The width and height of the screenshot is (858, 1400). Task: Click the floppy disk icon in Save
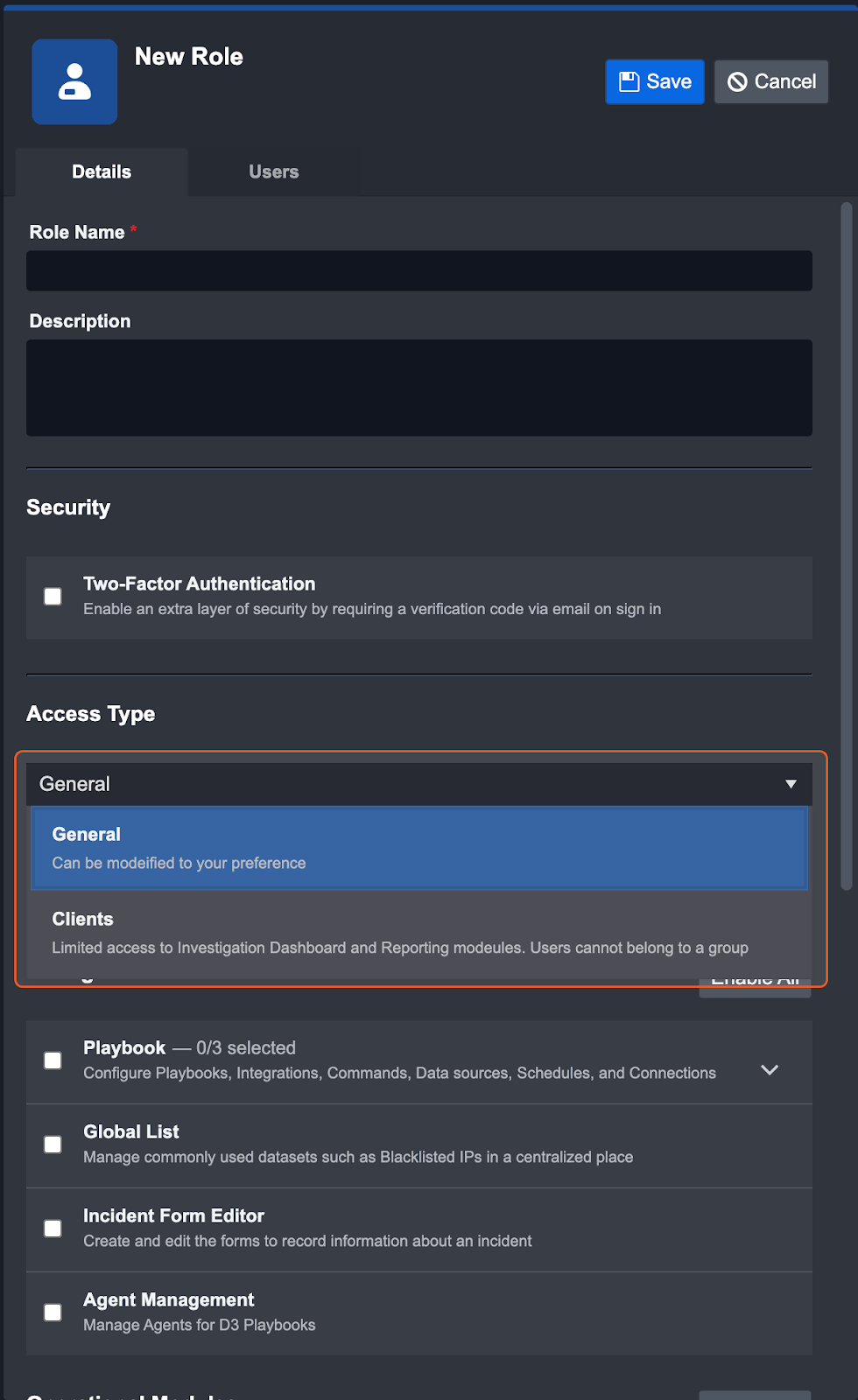tap(629, 81)
